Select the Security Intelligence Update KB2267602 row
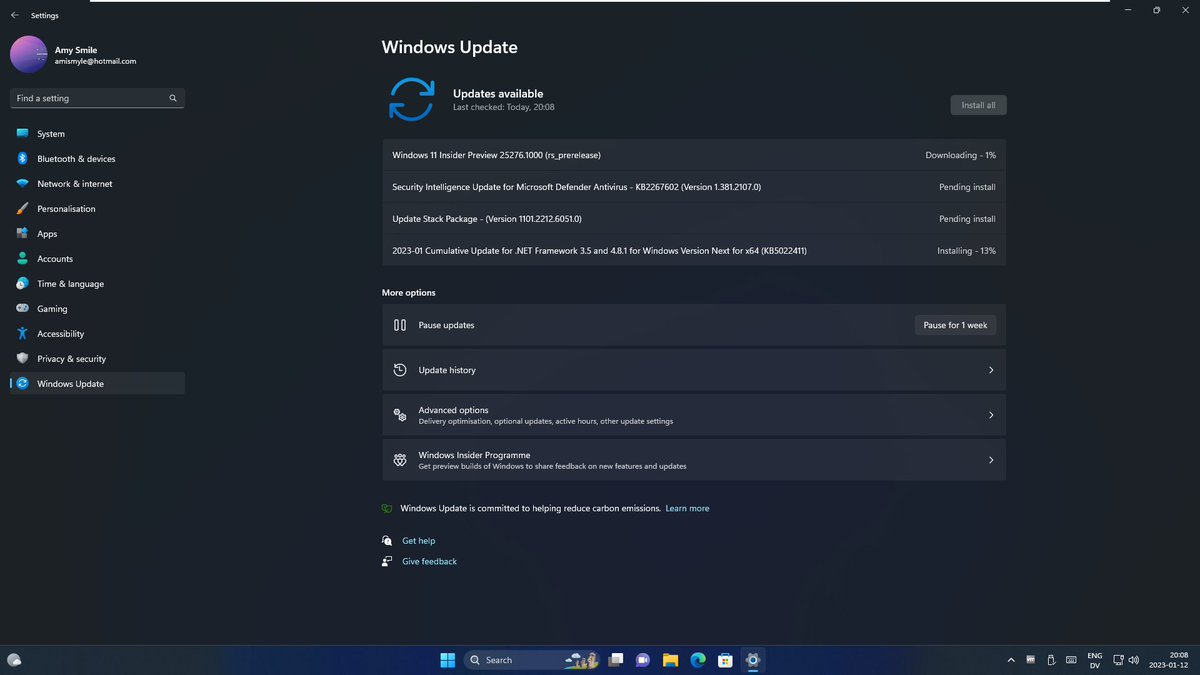1200x675 pixels. click(x=694, y=187)
